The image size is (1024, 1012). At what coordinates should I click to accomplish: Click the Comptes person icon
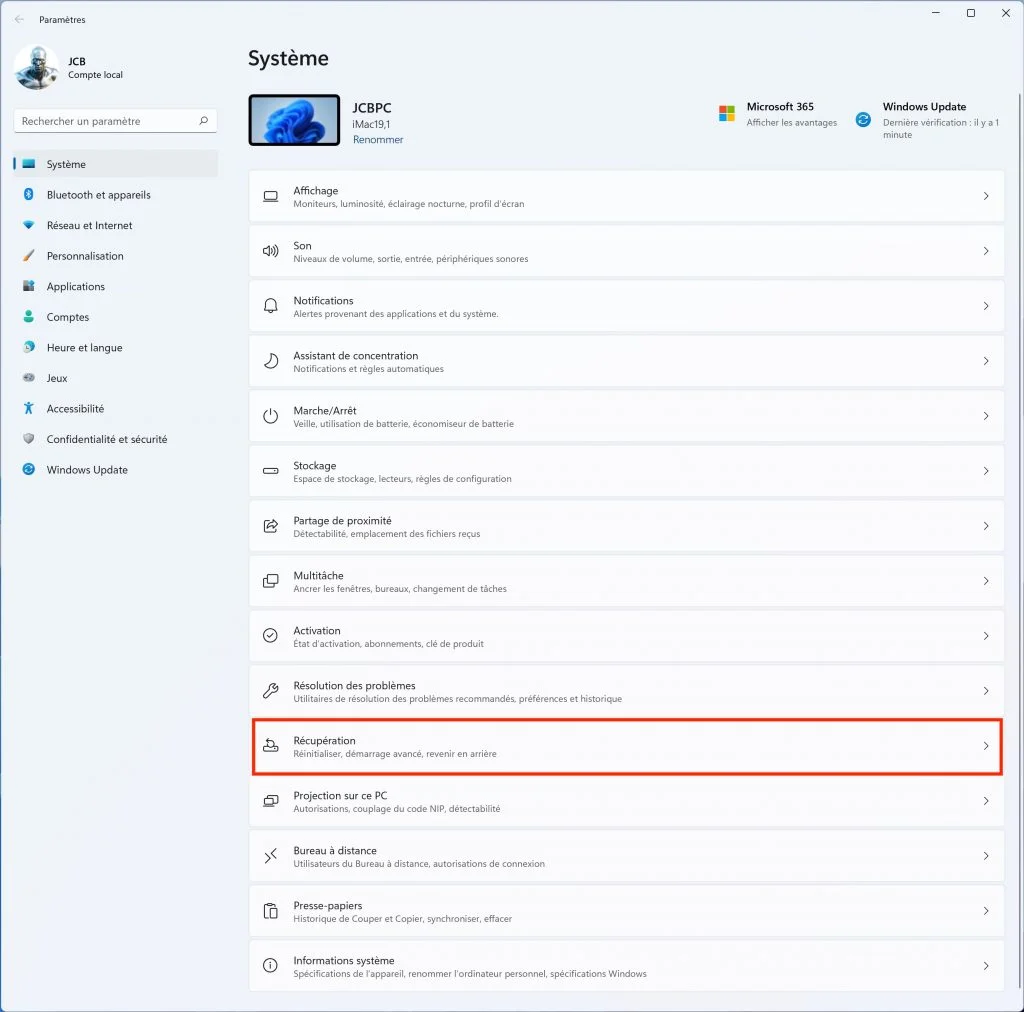point(29,317)
